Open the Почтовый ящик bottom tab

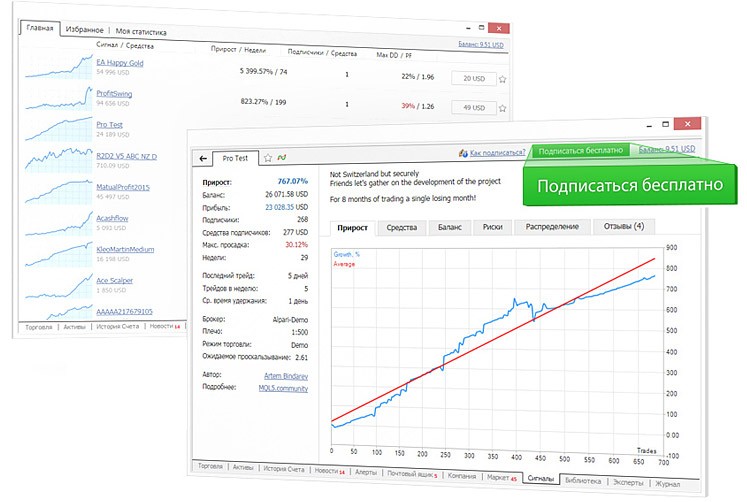(412, 474)
